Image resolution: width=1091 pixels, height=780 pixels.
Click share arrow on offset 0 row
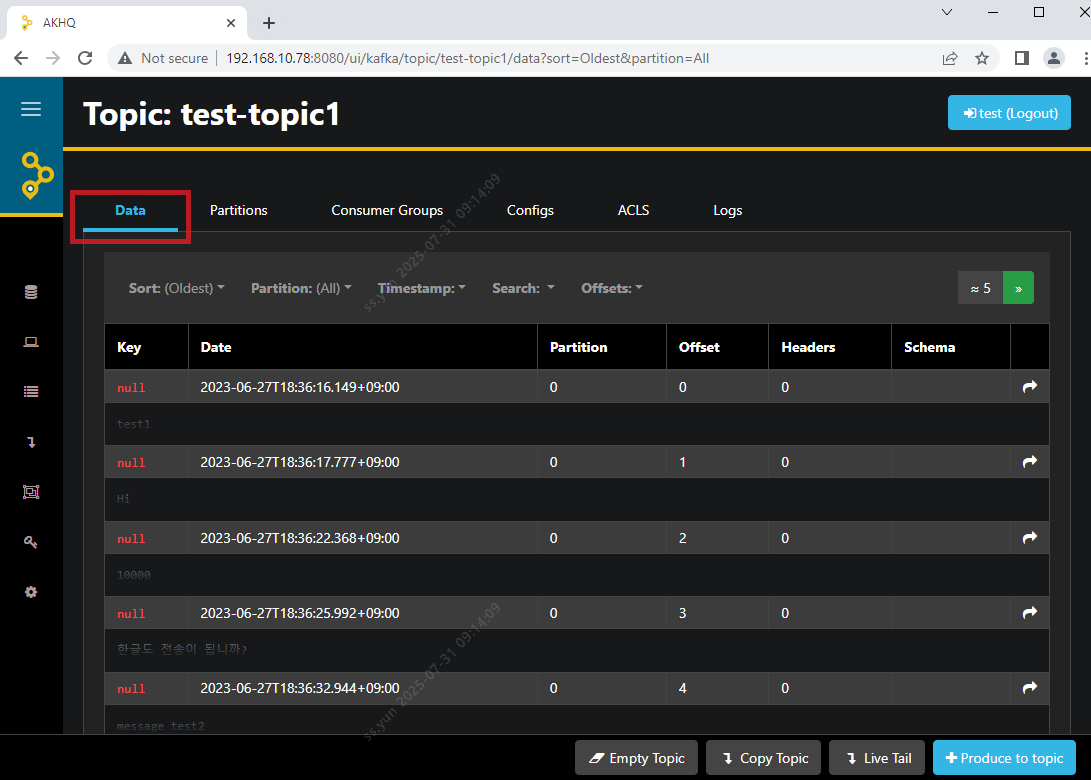[x=1030, y=387]
